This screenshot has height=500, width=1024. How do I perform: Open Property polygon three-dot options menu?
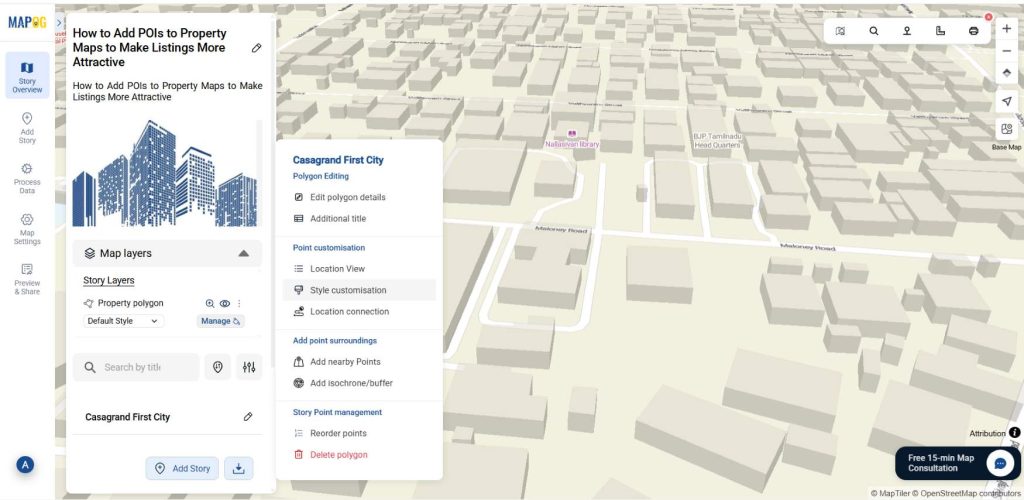239,303
